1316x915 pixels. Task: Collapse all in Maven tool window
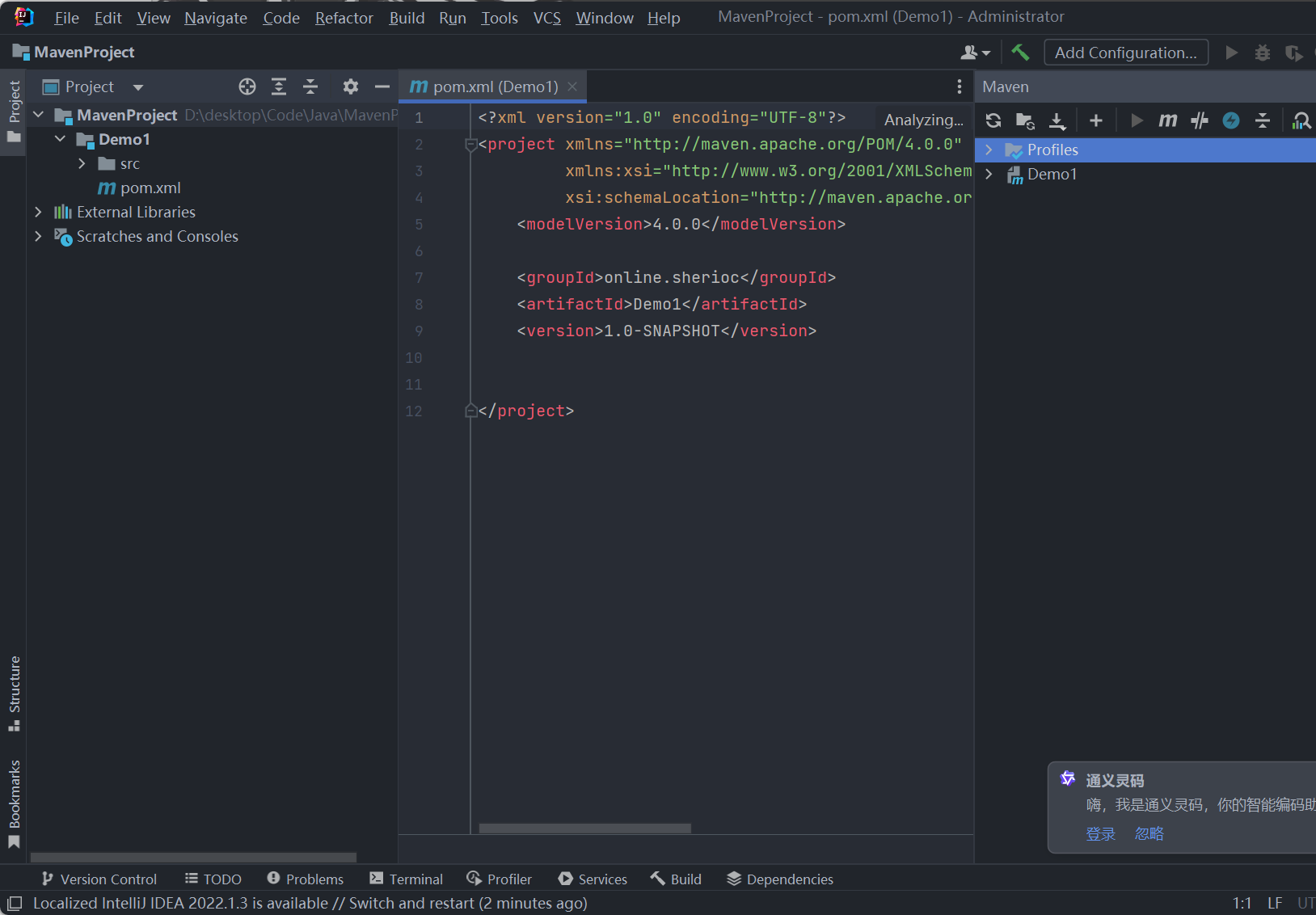(1262, 120)
